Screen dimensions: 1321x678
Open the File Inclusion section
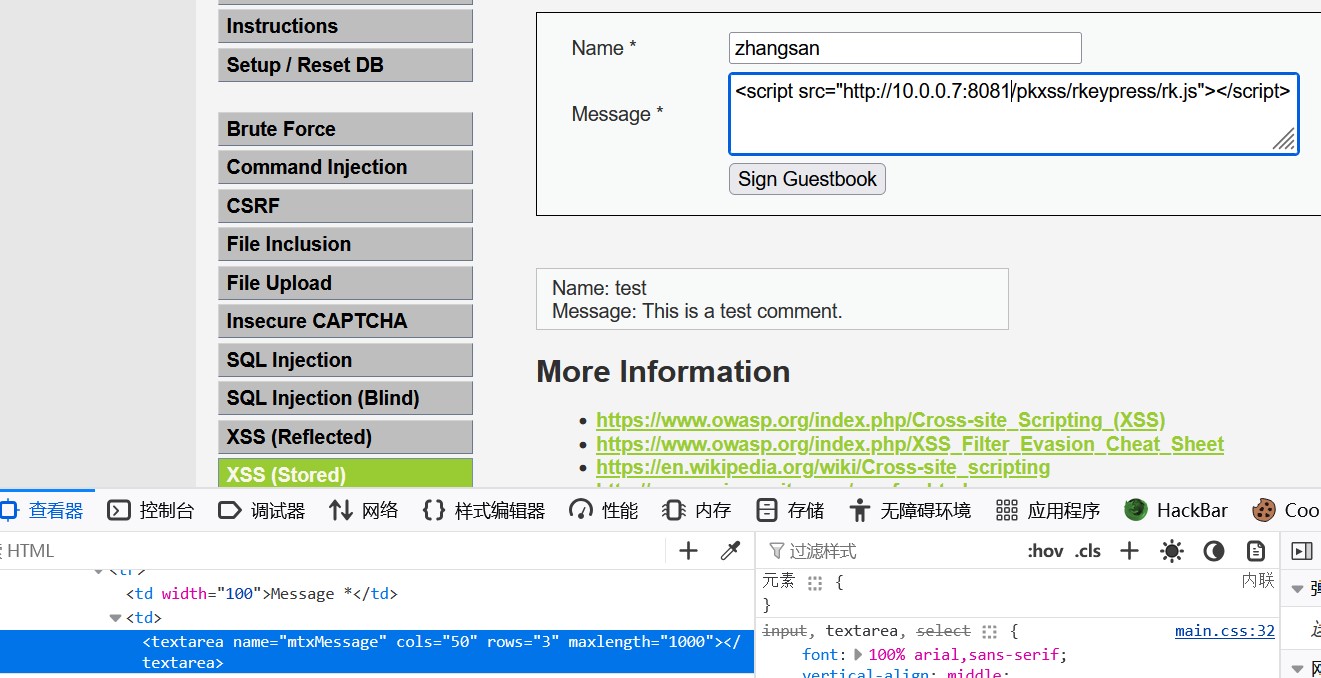point(345,244)
